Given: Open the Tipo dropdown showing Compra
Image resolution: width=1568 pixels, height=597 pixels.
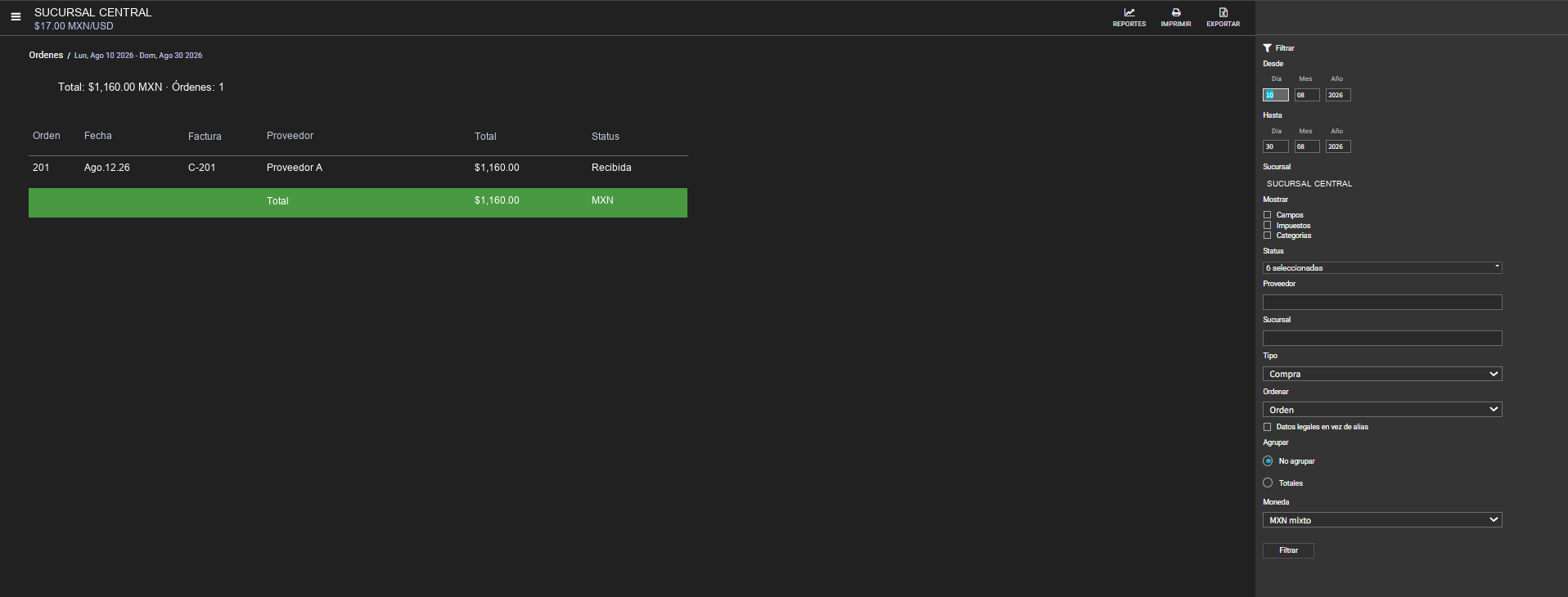Looking at the screenshot, I should tap(1382, 374).
